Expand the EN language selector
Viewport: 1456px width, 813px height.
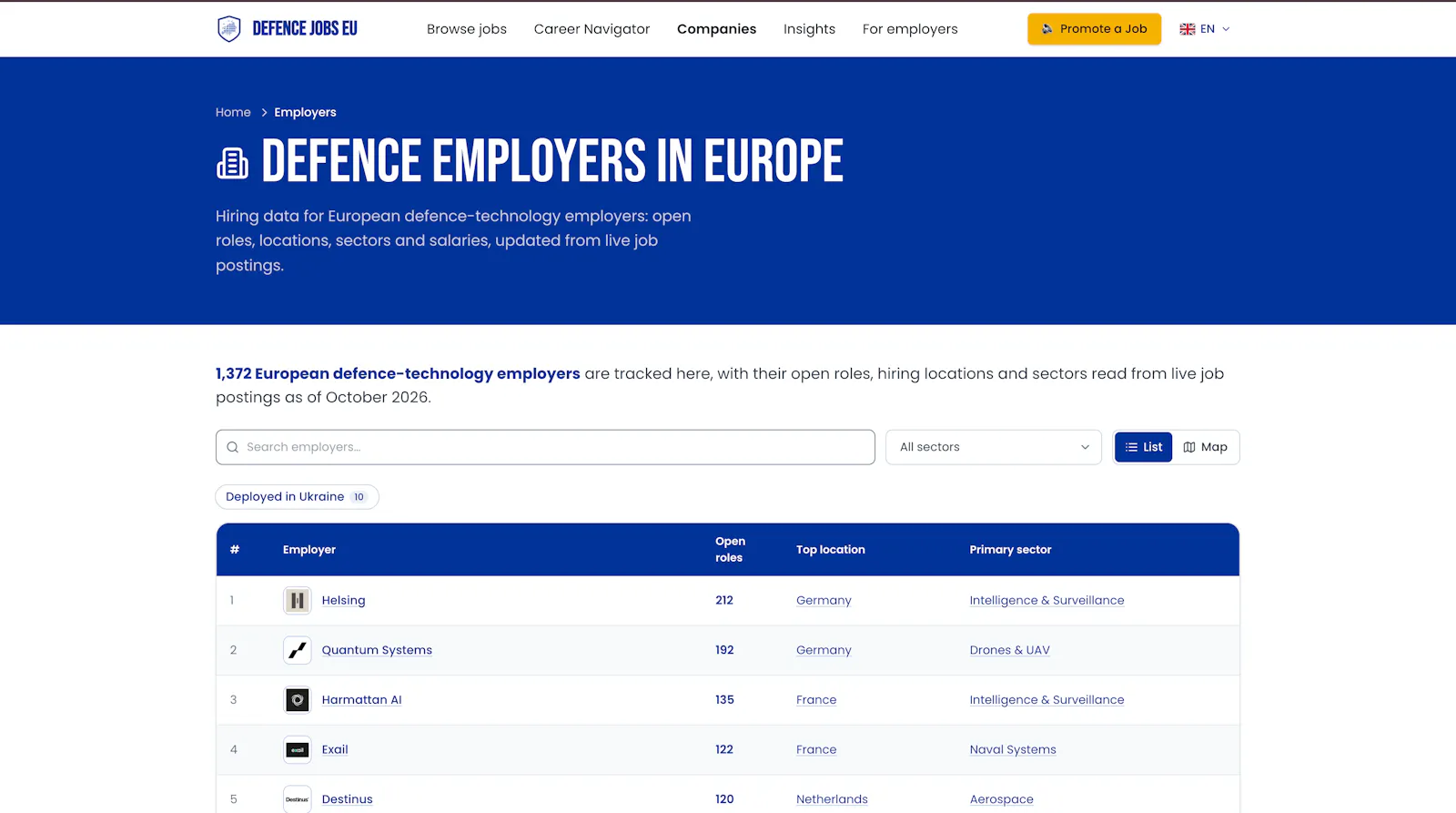tap(1205, 29)
